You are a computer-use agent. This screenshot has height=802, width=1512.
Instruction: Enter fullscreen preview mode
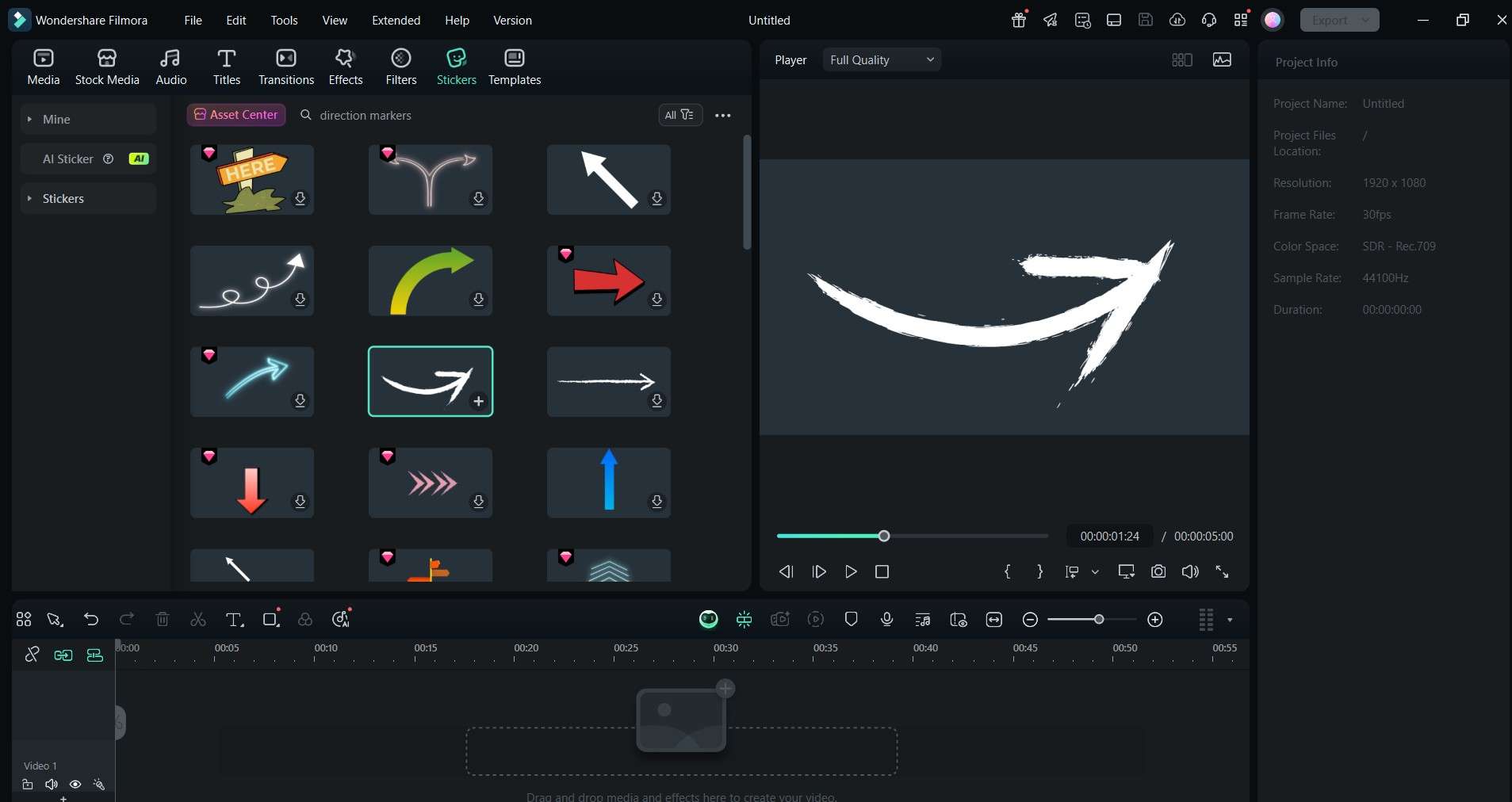click(x=1222, y=571)
